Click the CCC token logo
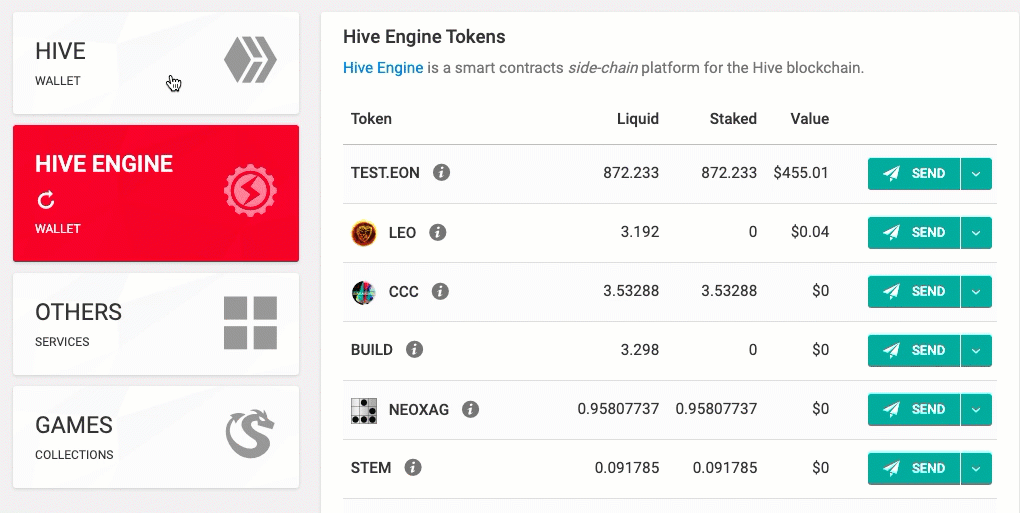1020x513 pixels. click(364, 292)
